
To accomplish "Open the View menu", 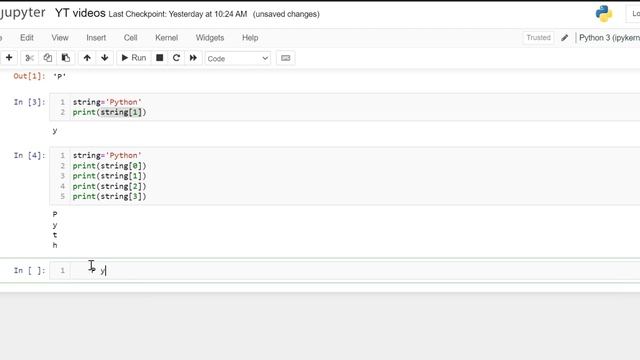I will tap(60, 38).
